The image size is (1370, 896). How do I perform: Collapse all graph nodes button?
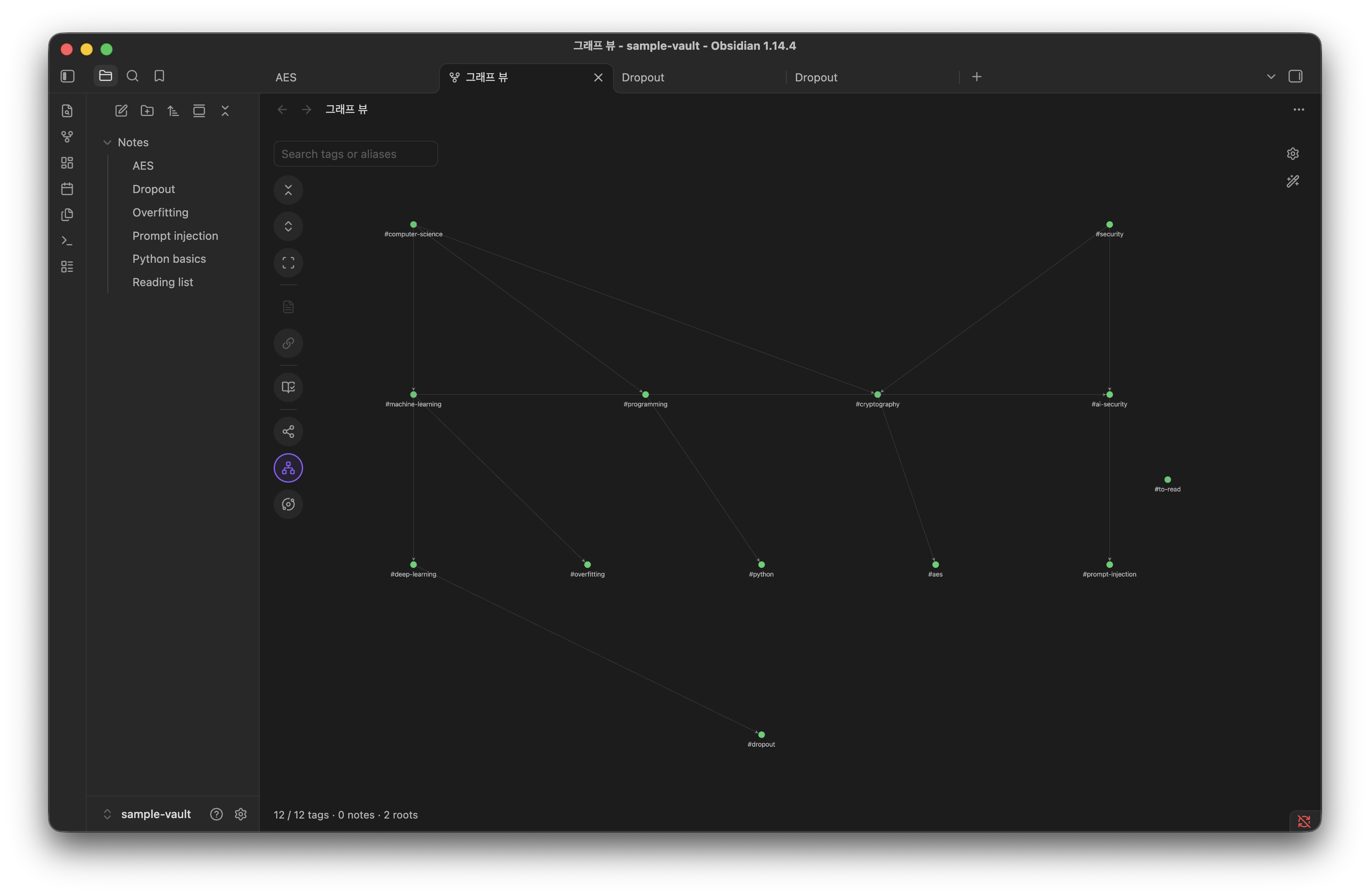(x=288, y=190)
